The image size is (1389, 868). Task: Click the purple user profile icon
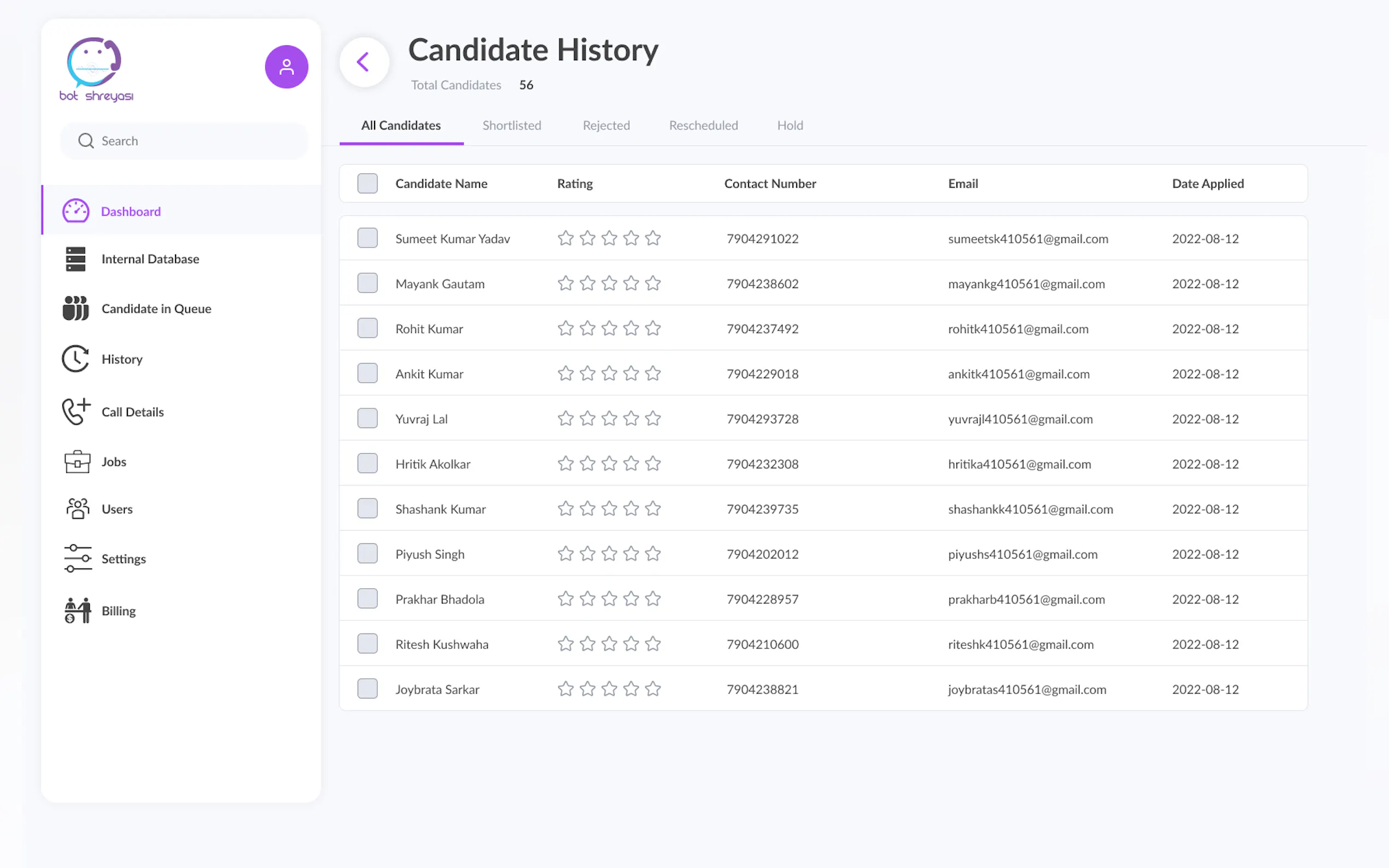point(286,67)
